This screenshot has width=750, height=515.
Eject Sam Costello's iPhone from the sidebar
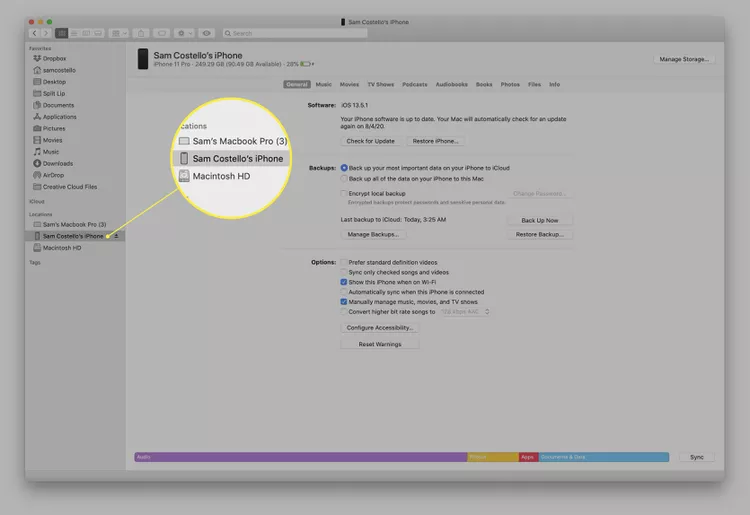(116, 236)
